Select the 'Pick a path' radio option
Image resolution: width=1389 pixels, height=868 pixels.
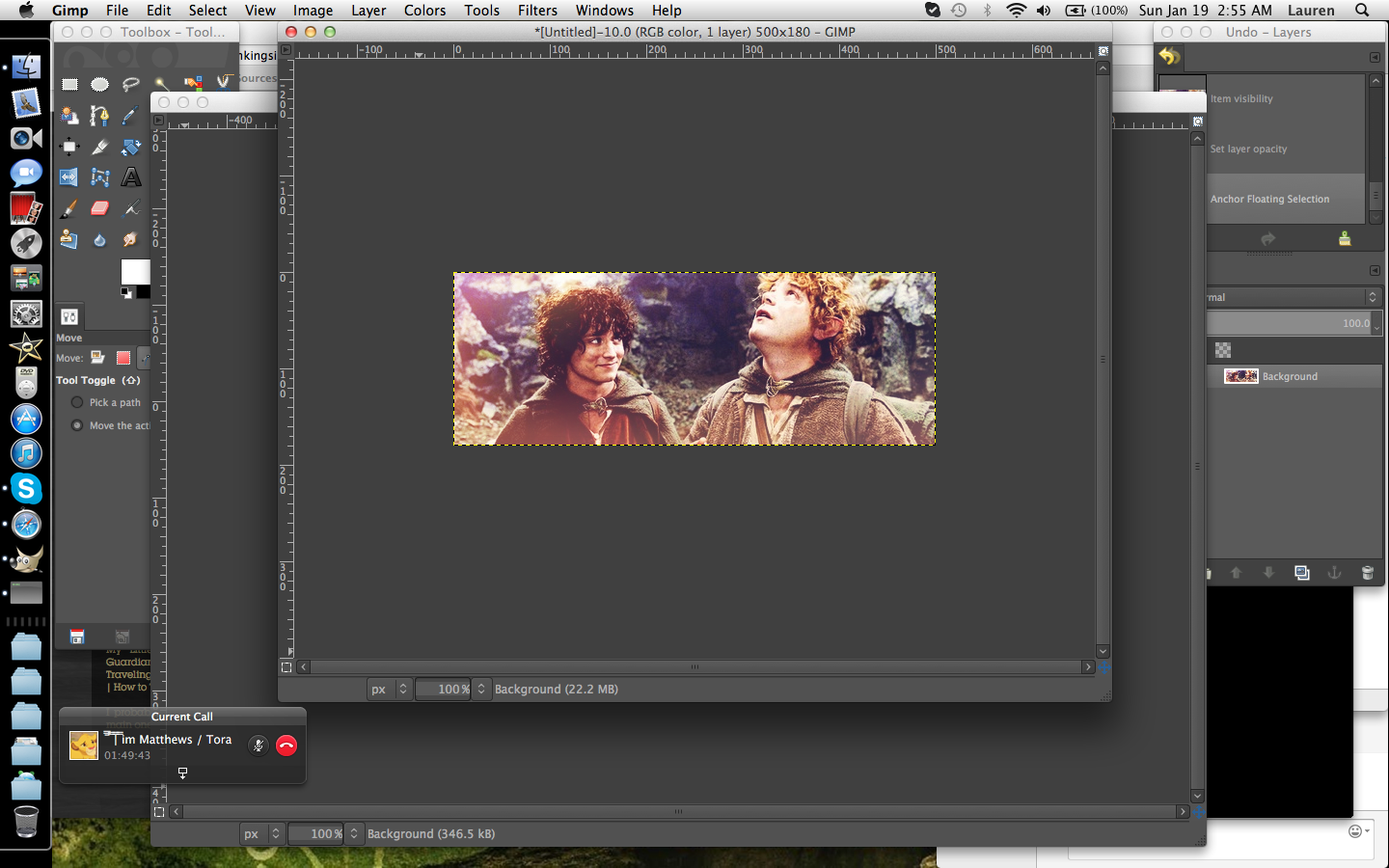pyautogui.click(x=77, y=402)
